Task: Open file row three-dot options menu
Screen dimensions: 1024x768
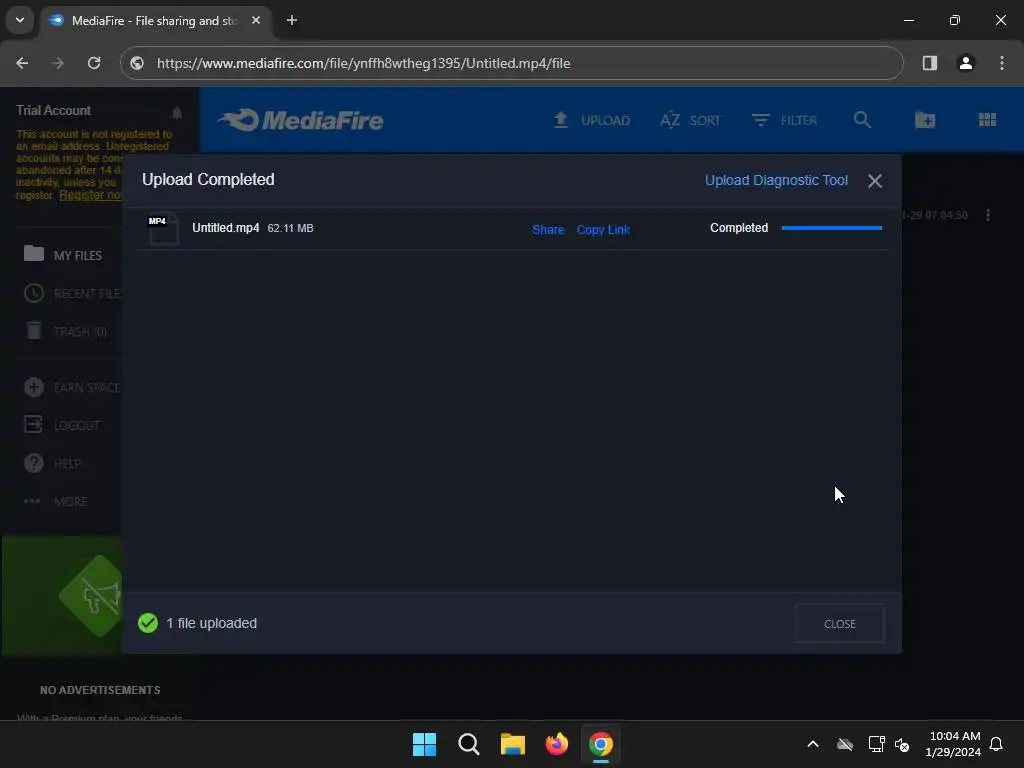Action: pyautogui.click(x=987, y=215)
